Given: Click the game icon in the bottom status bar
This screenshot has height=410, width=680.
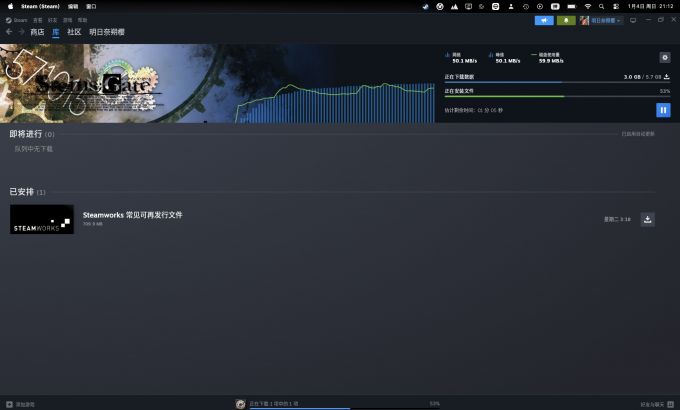Looking at the screenshot, I should (x=240, y=404).
